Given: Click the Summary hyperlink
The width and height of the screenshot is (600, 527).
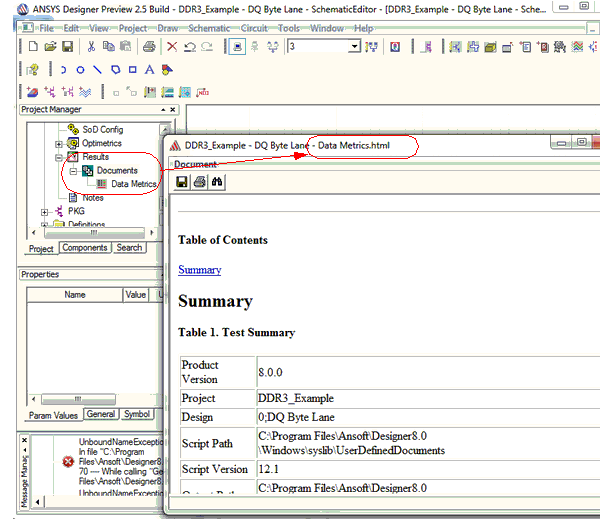Looking at the screenshot, I should click(x=199, y=270).
